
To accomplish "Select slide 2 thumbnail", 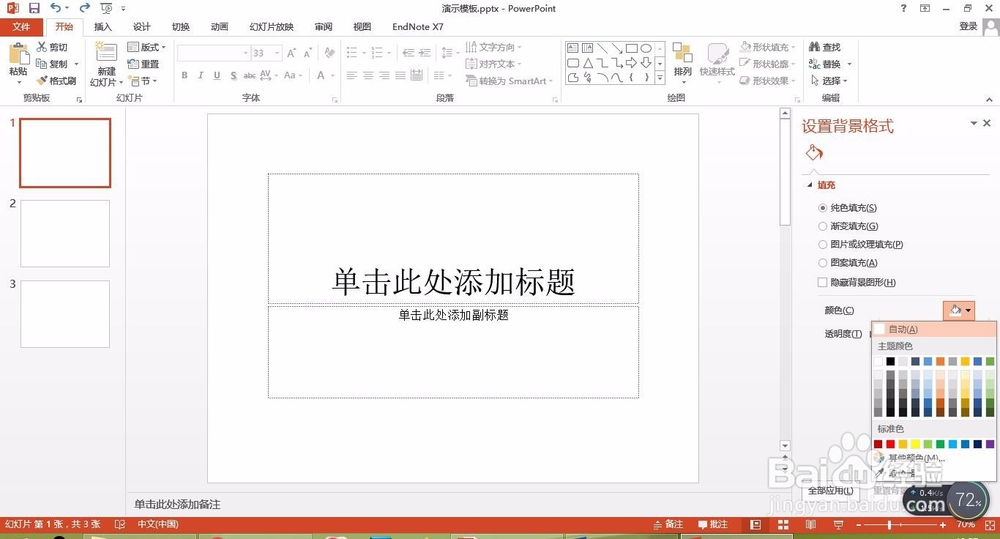I will (x=65, y=233).
